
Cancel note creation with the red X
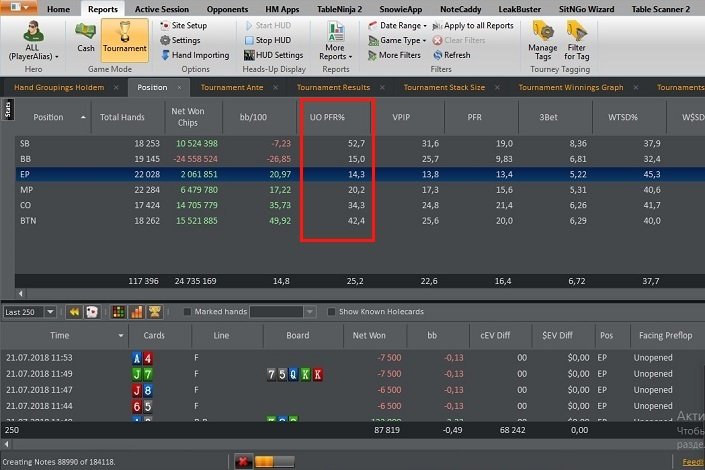[242, 461]
